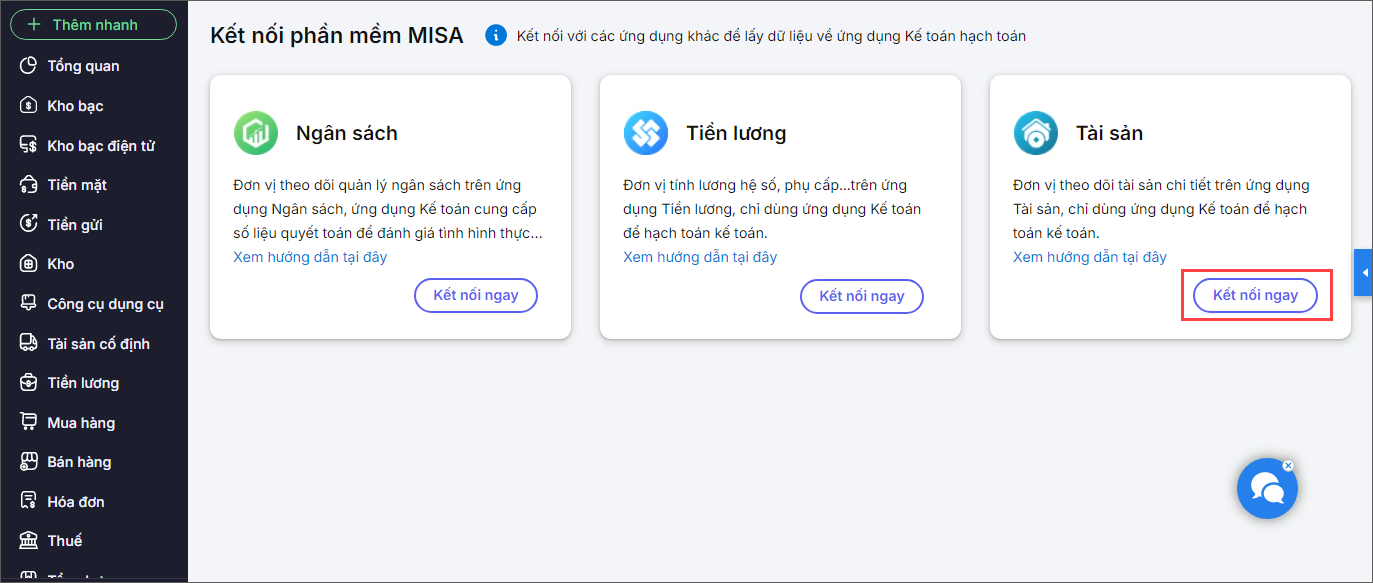Click the Tài sản cố định truck icon

pos(29,344)
